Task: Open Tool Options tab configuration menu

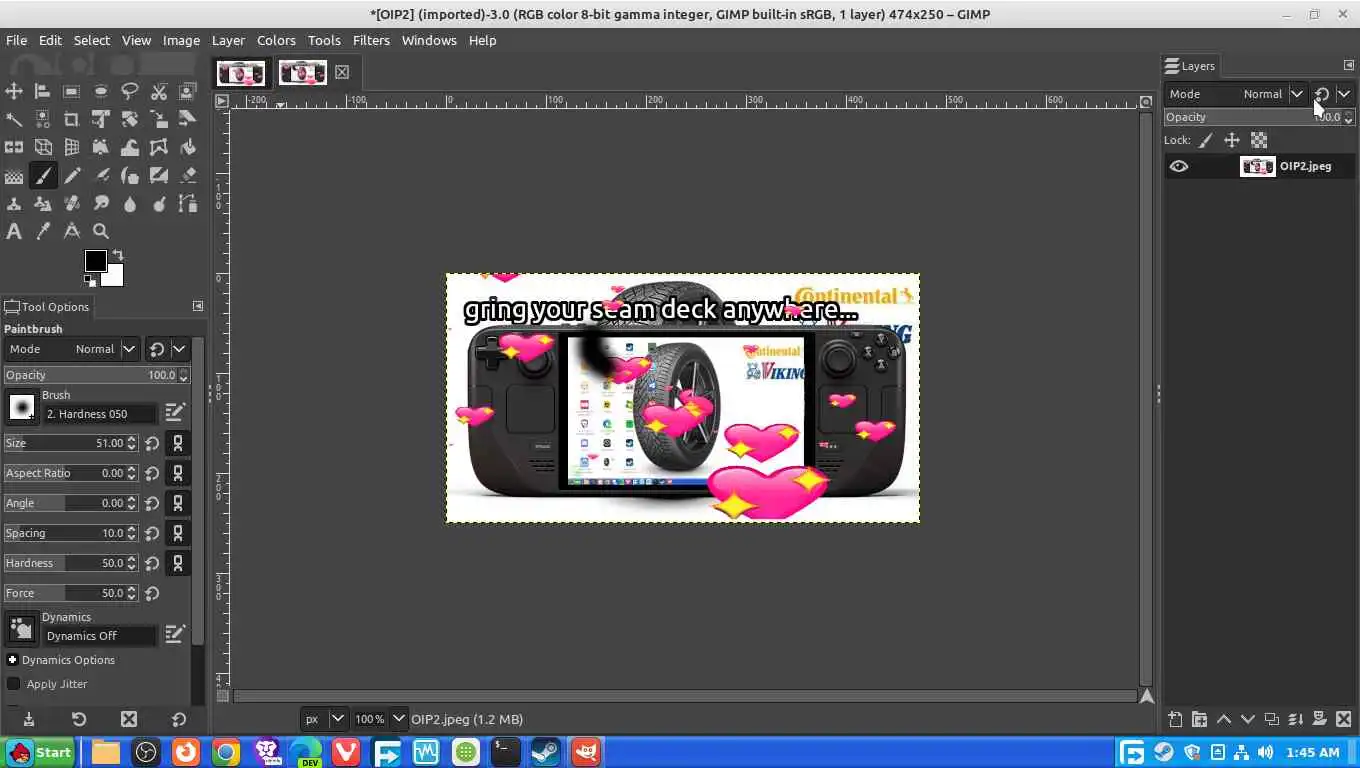Action: (x=198, y=306)
